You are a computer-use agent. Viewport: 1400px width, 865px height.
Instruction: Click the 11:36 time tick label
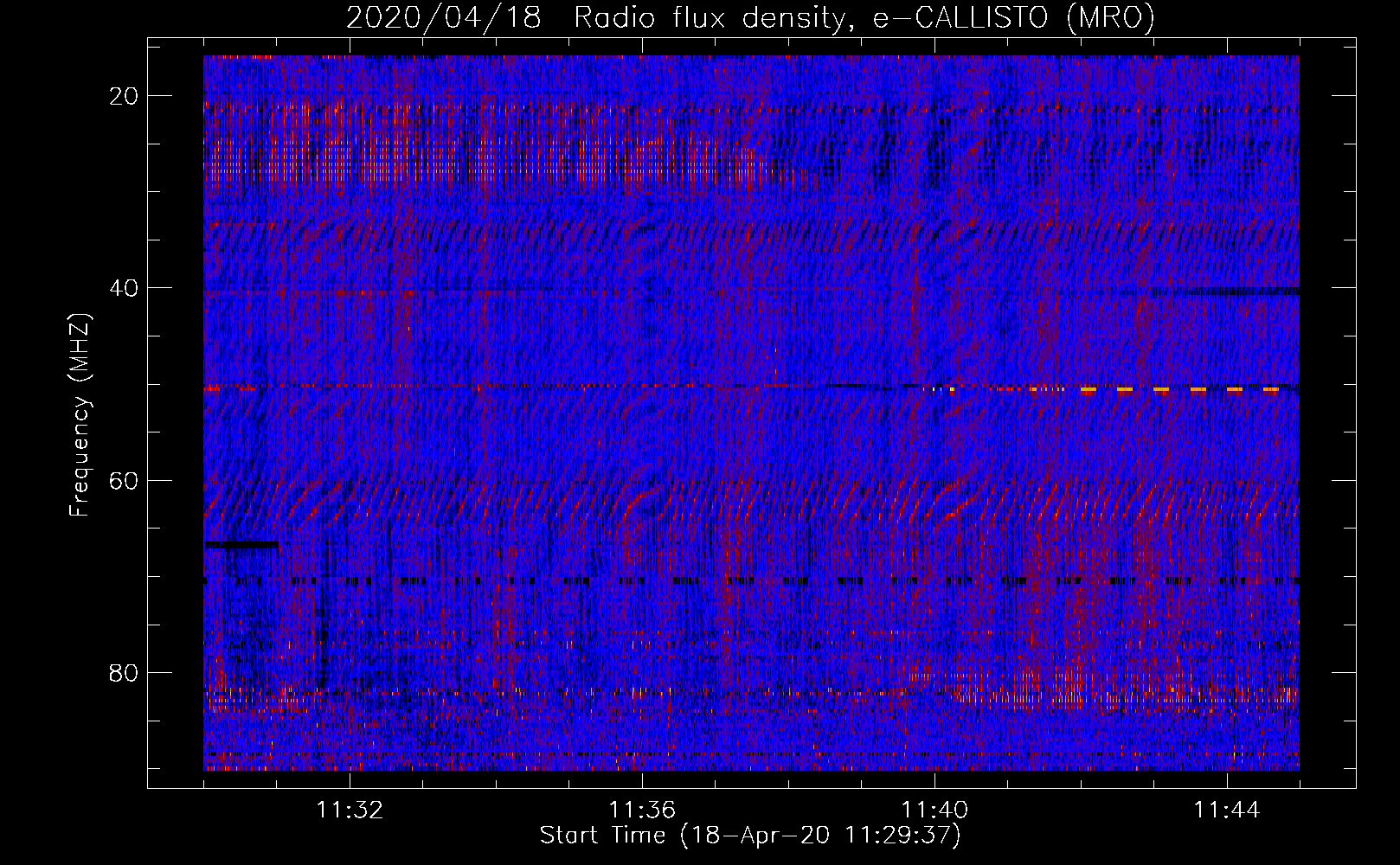[642, 811]
